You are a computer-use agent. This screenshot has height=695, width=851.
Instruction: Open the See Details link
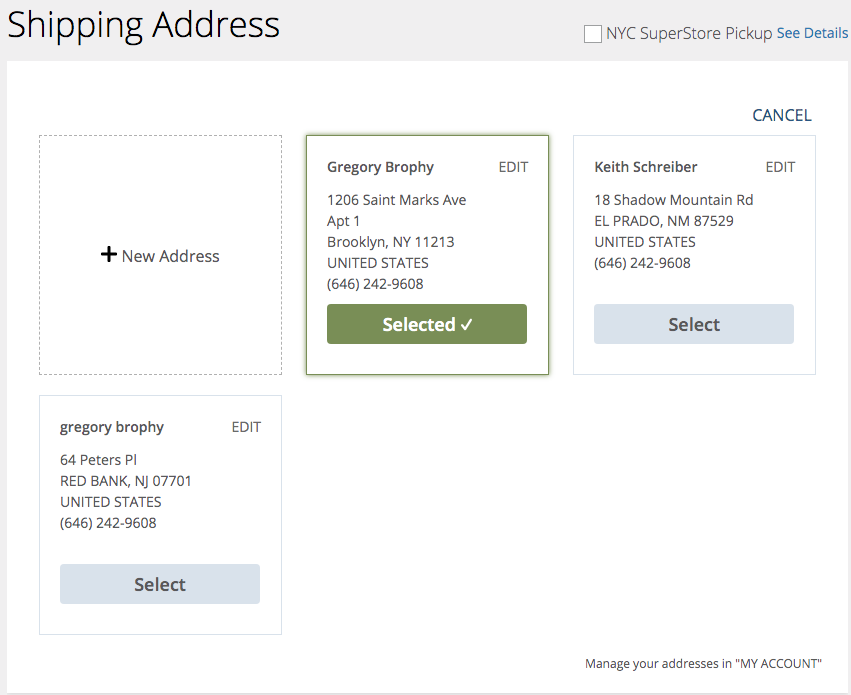[812, 33]
